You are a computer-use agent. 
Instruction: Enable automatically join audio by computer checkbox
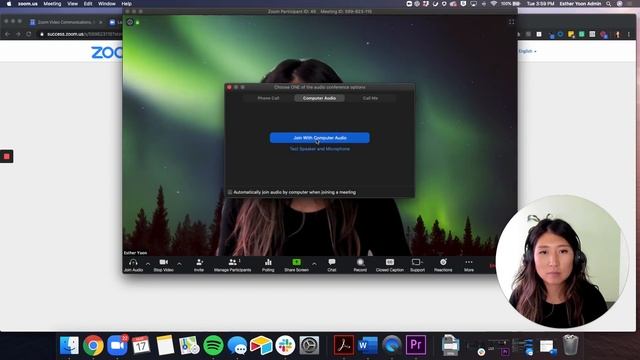pos(230,192)
